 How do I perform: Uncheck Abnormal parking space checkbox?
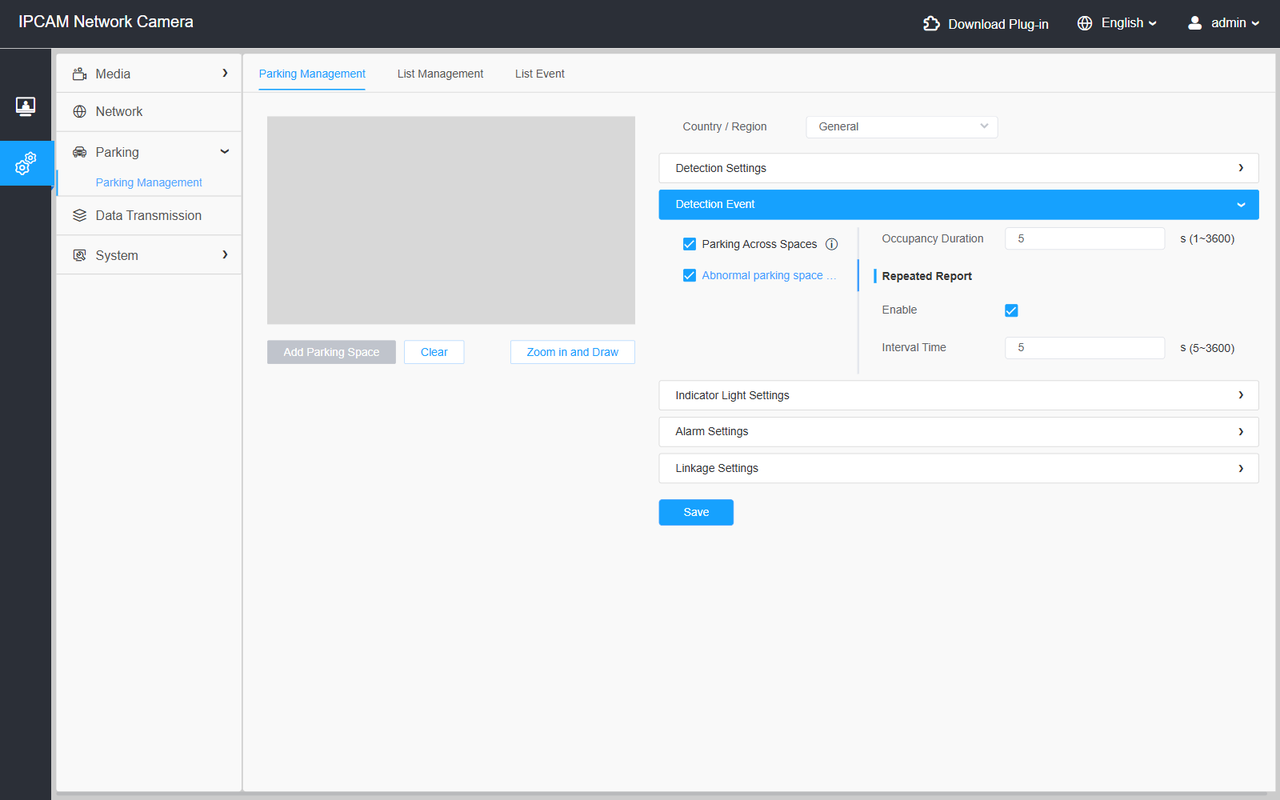(x=689, y=276)
